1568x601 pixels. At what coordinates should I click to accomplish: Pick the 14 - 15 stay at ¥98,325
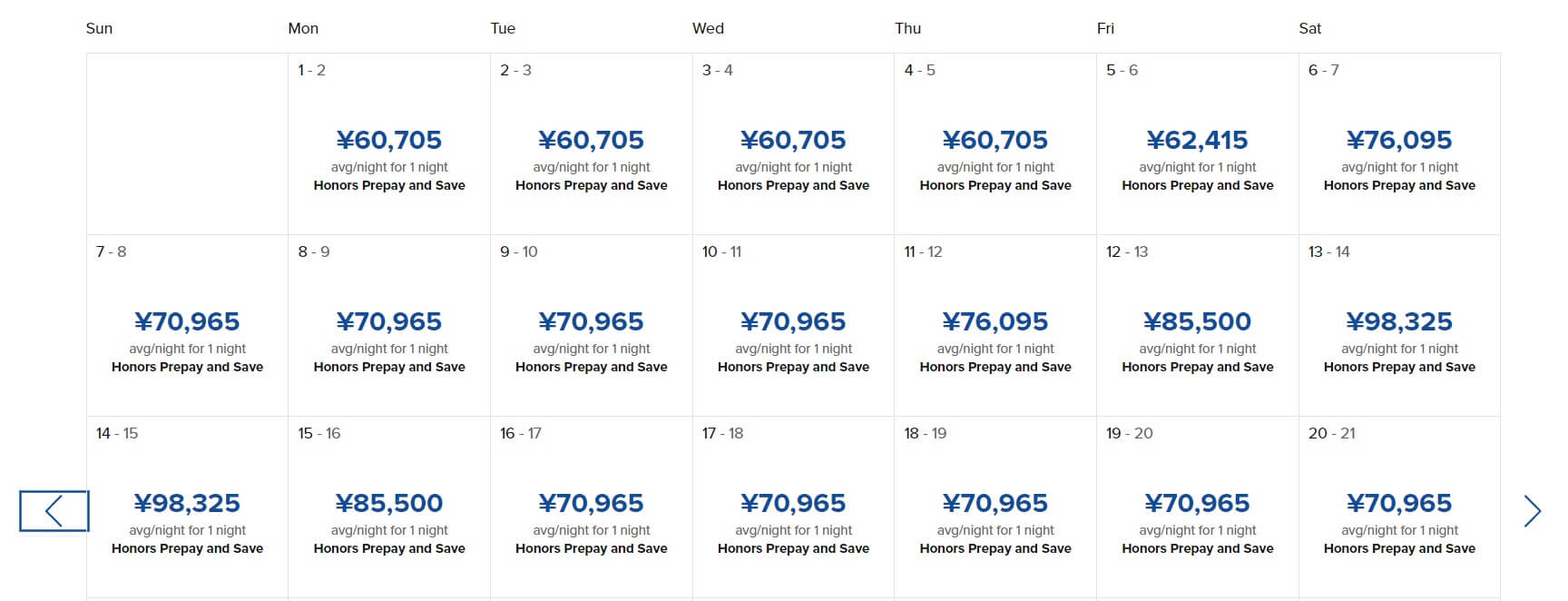pos(187,507)
